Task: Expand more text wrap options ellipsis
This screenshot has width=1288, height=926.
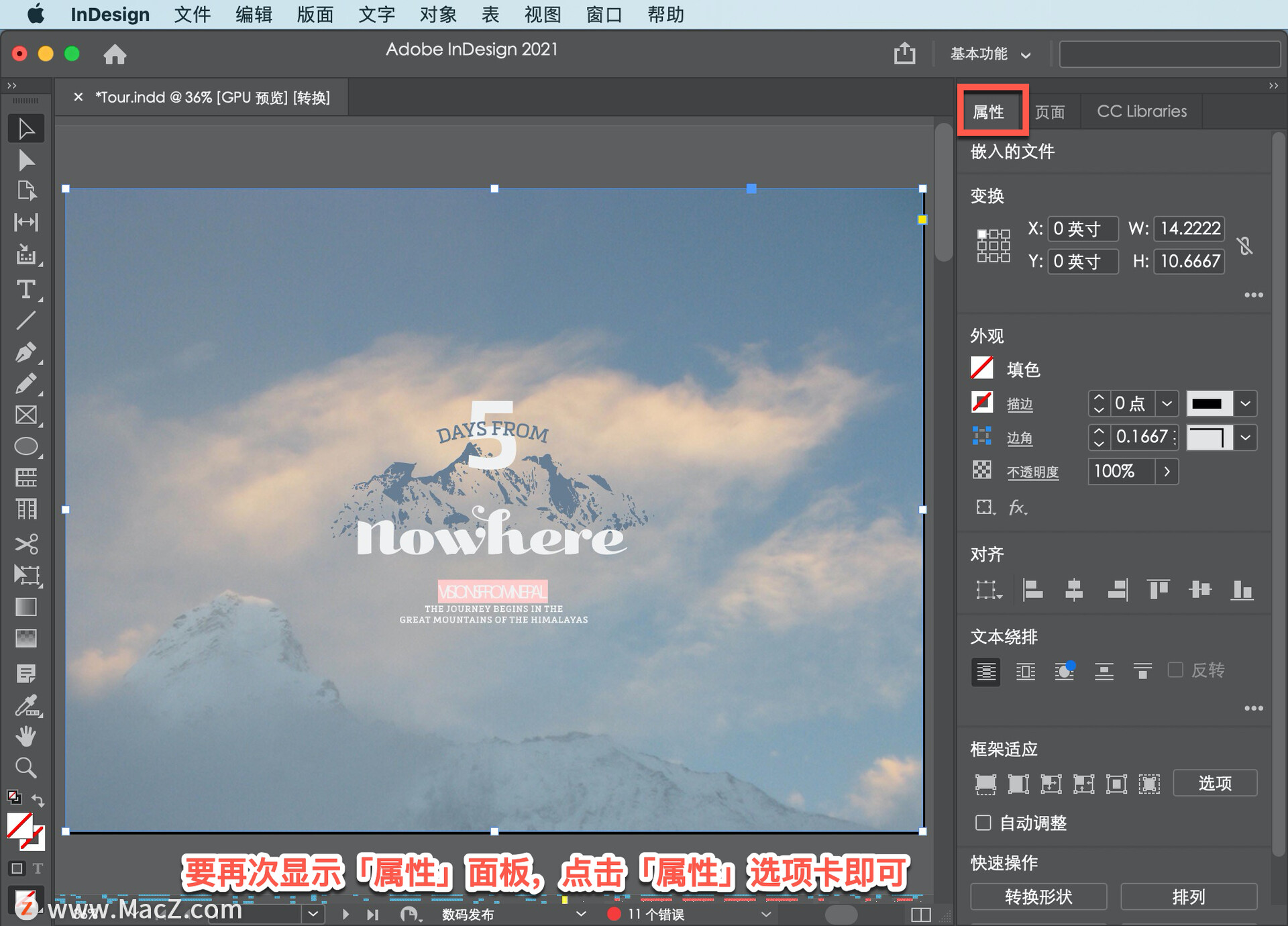Action: (x=1253, y=709)
